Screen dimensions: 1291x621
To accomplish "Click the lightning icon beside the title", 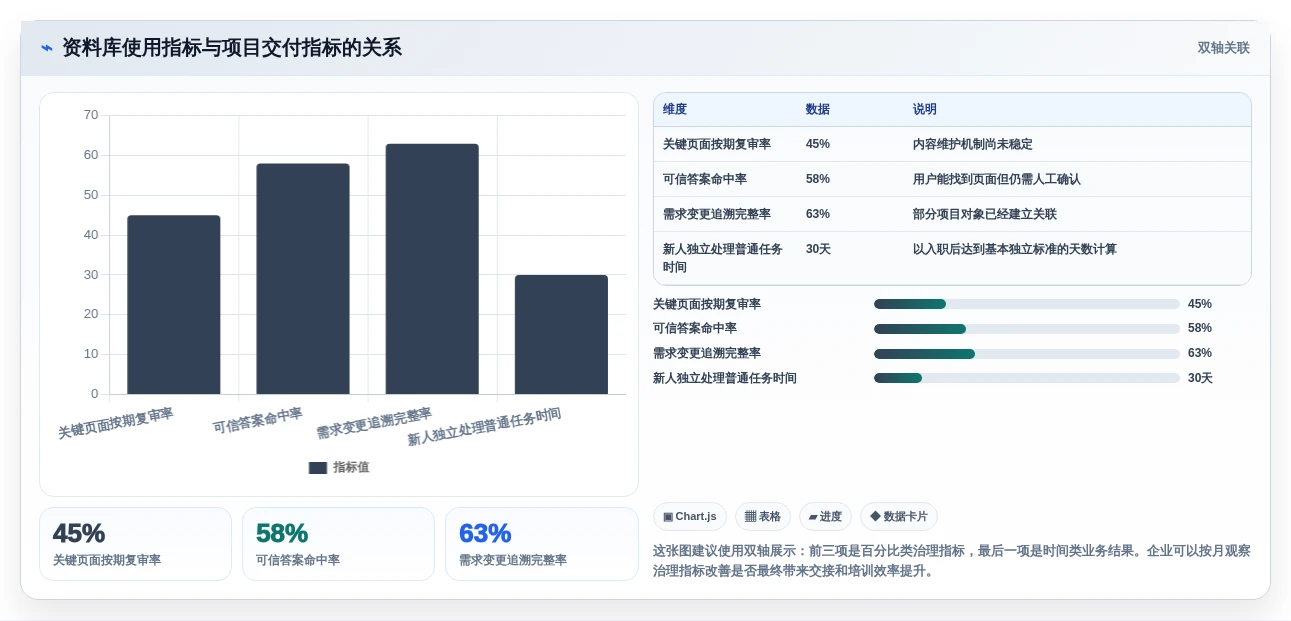I will (x=47, y=48).
